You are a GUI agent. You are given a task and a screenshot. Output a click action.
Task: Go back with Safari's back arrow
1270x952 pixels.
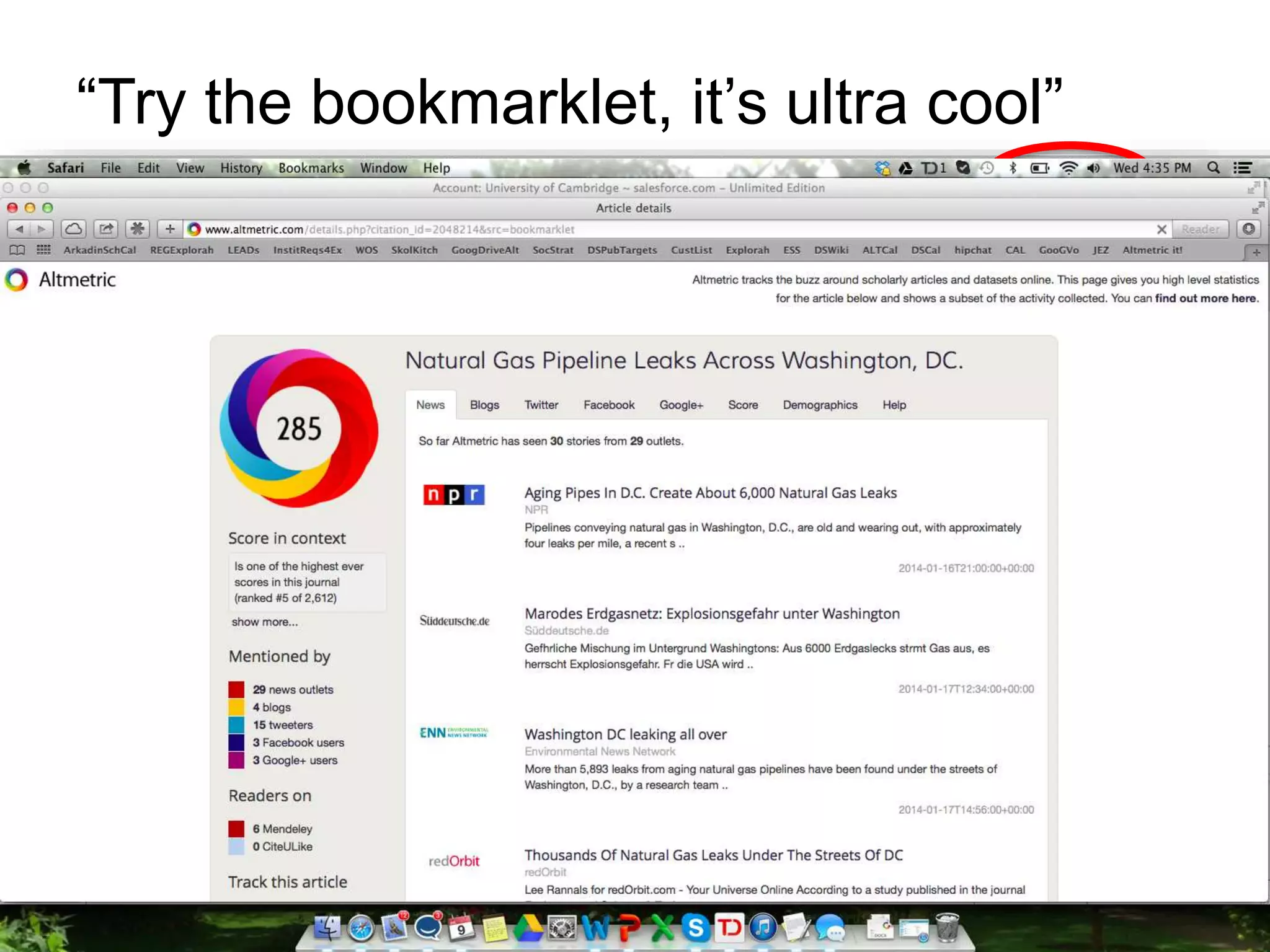coord(19,229)
